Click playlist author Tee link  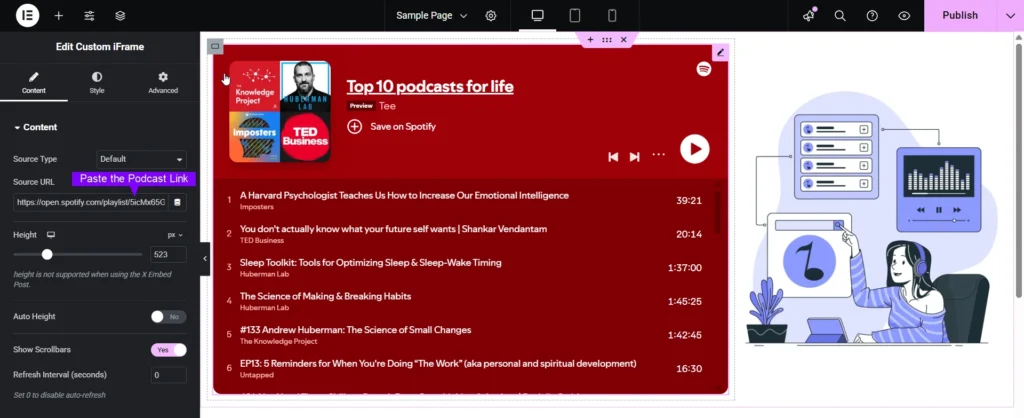click(x=387, y=106)
